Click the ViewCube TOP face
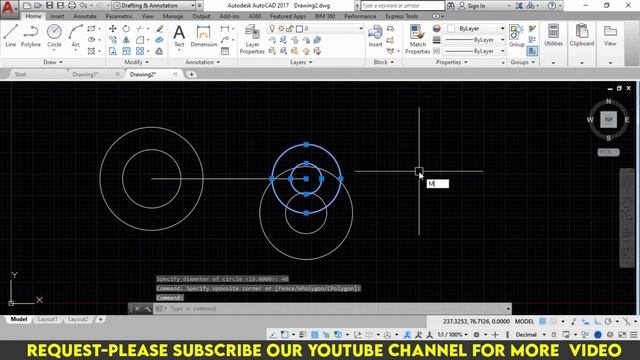Screen dimensions: 640x360 pos(608,120)
